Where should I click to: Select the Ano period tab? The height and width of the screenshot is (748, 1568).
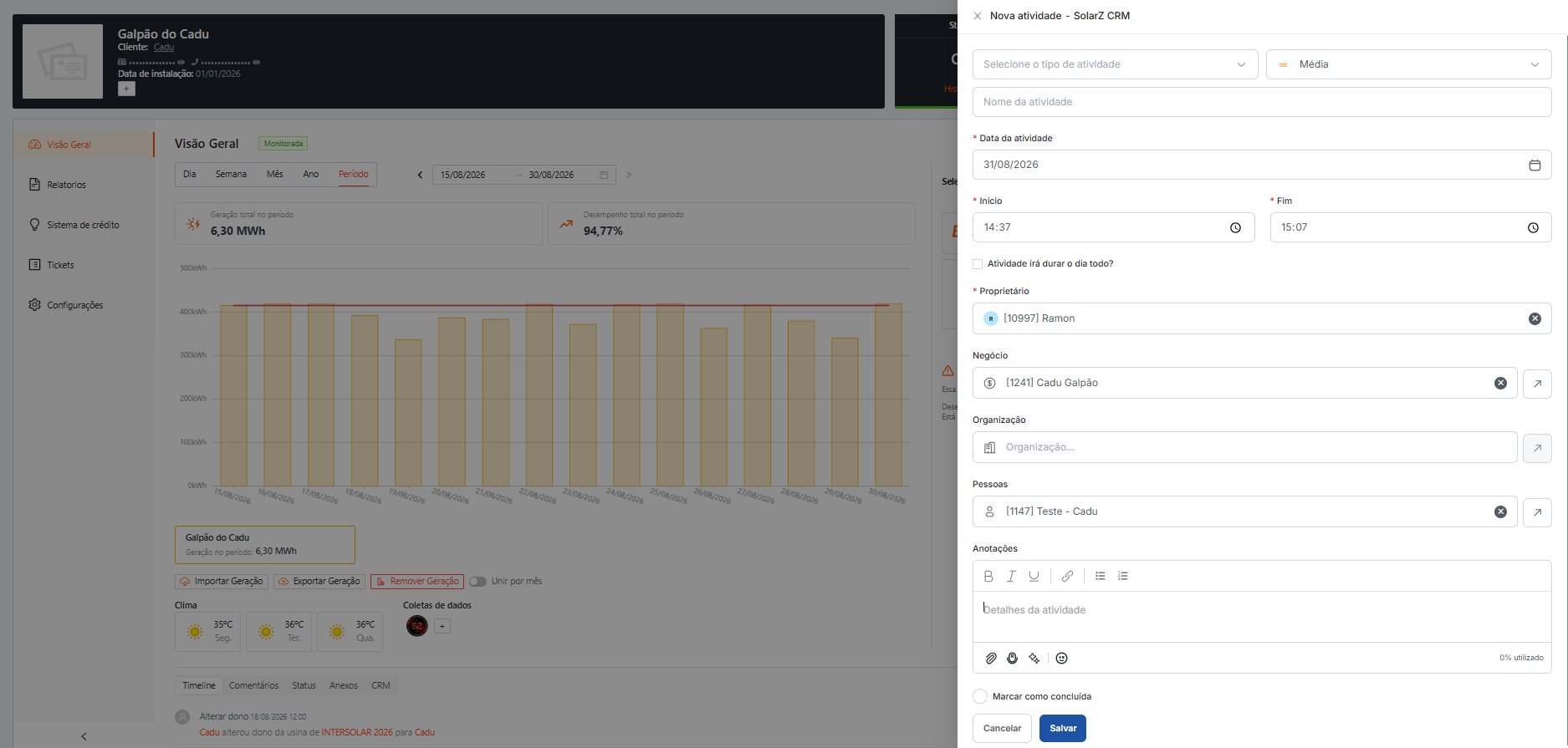[311, 174]
